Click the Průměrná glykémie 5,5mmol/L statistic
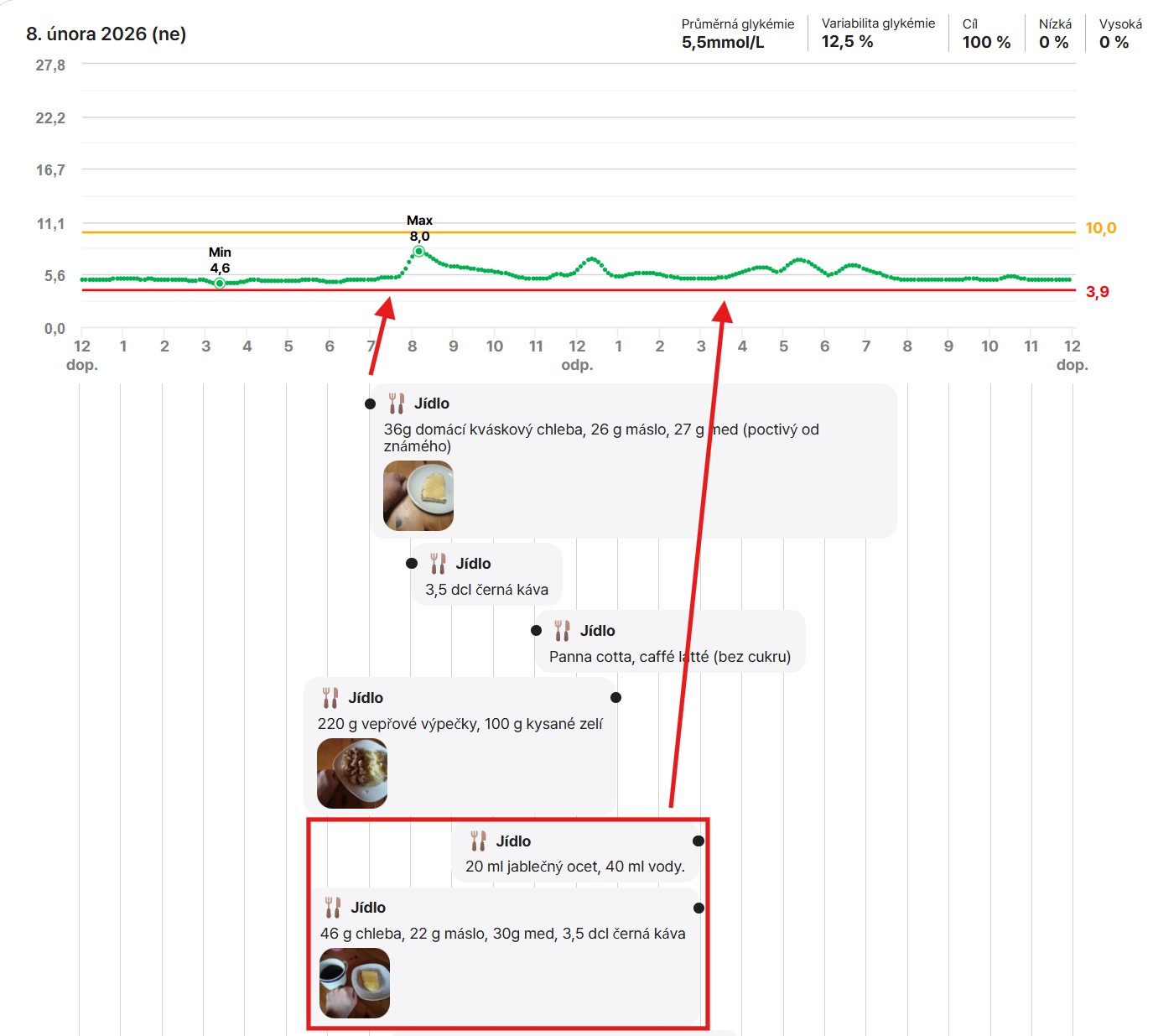The width and height of the screenshot is (1153, 1036). 737,34
